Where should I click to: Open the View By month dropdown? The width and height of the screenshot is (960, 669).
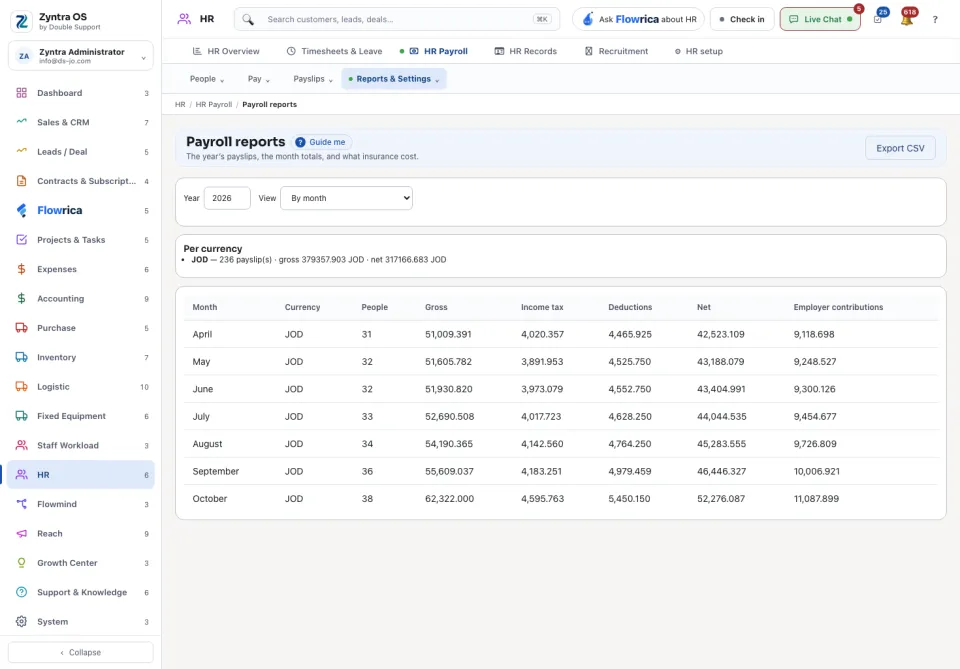347,198
